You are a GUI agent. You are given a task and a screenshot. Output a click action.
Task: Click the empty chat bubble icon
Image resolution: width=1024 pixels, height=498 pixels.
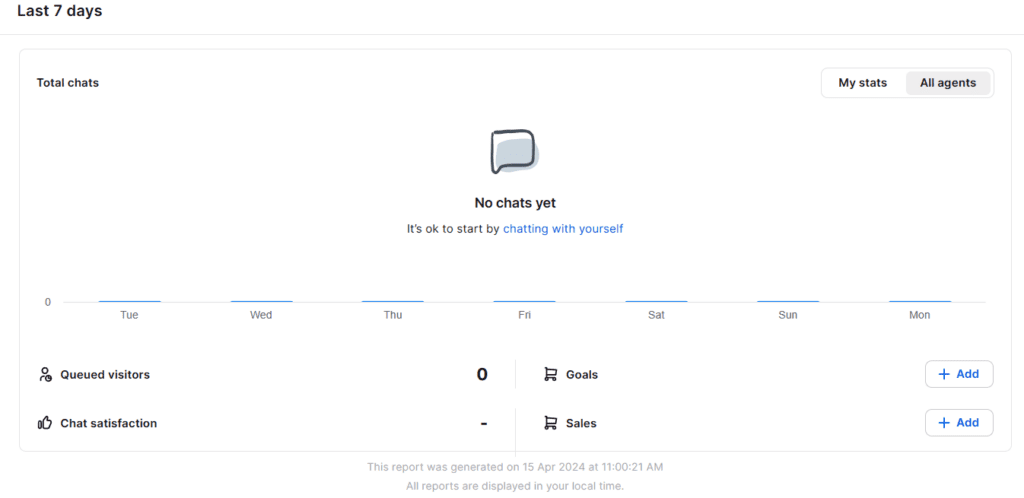(514, 153)
